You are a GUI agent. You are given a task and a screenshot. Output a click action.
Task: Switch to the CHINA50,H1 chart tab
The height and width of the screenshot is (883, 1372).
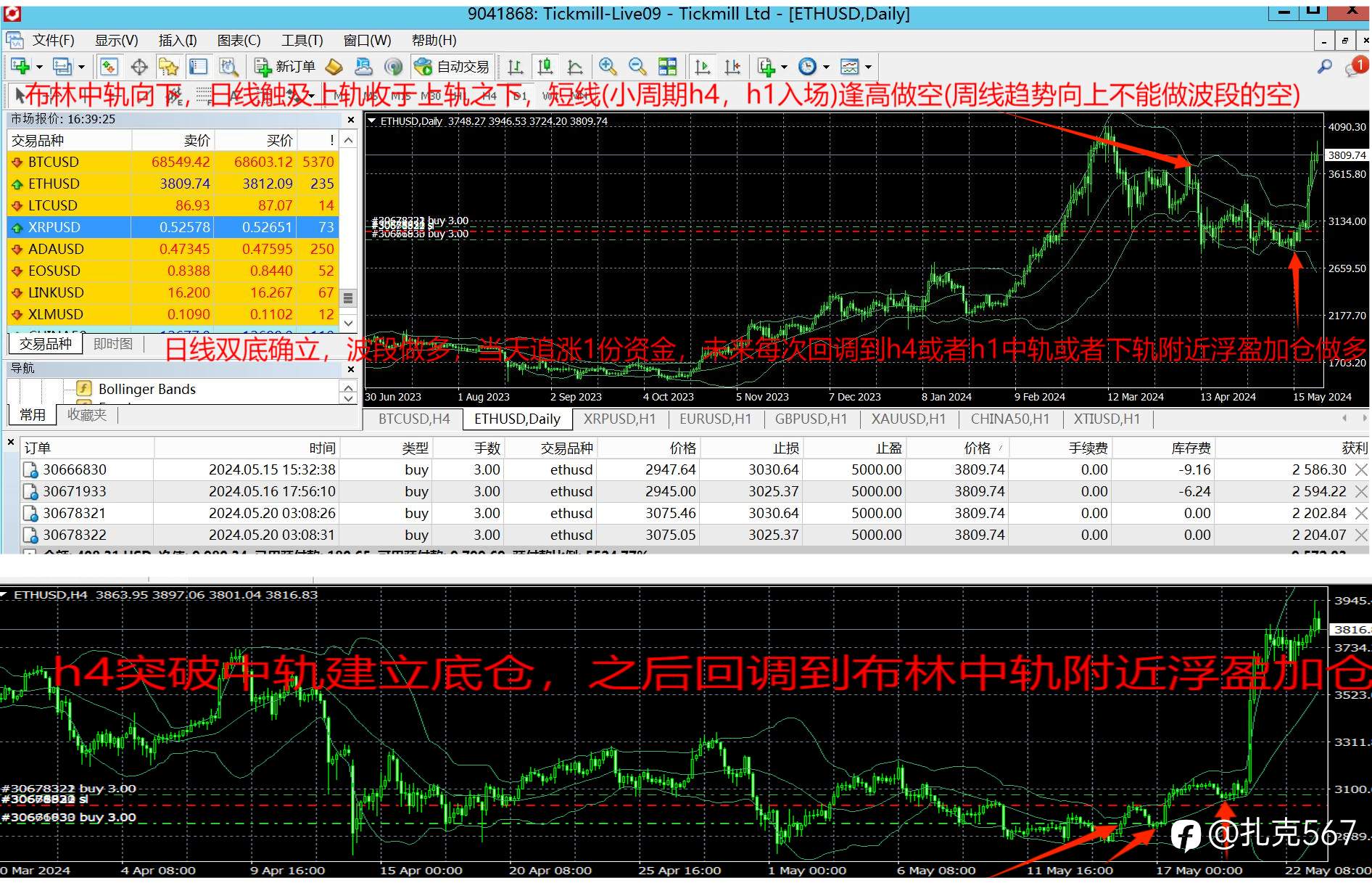point(1010,419)
